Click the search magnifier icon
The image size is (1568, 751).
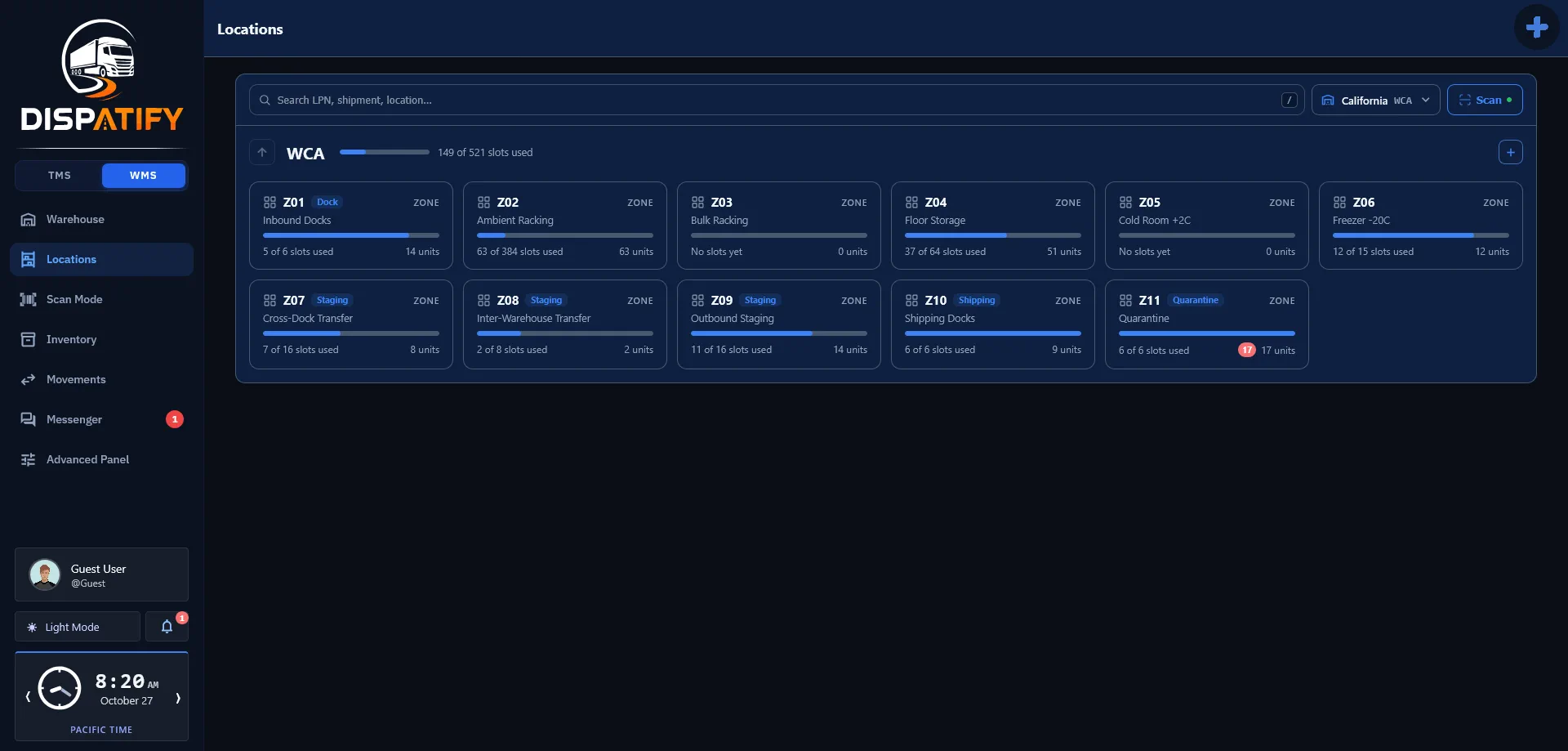click(x=265, y=100)
